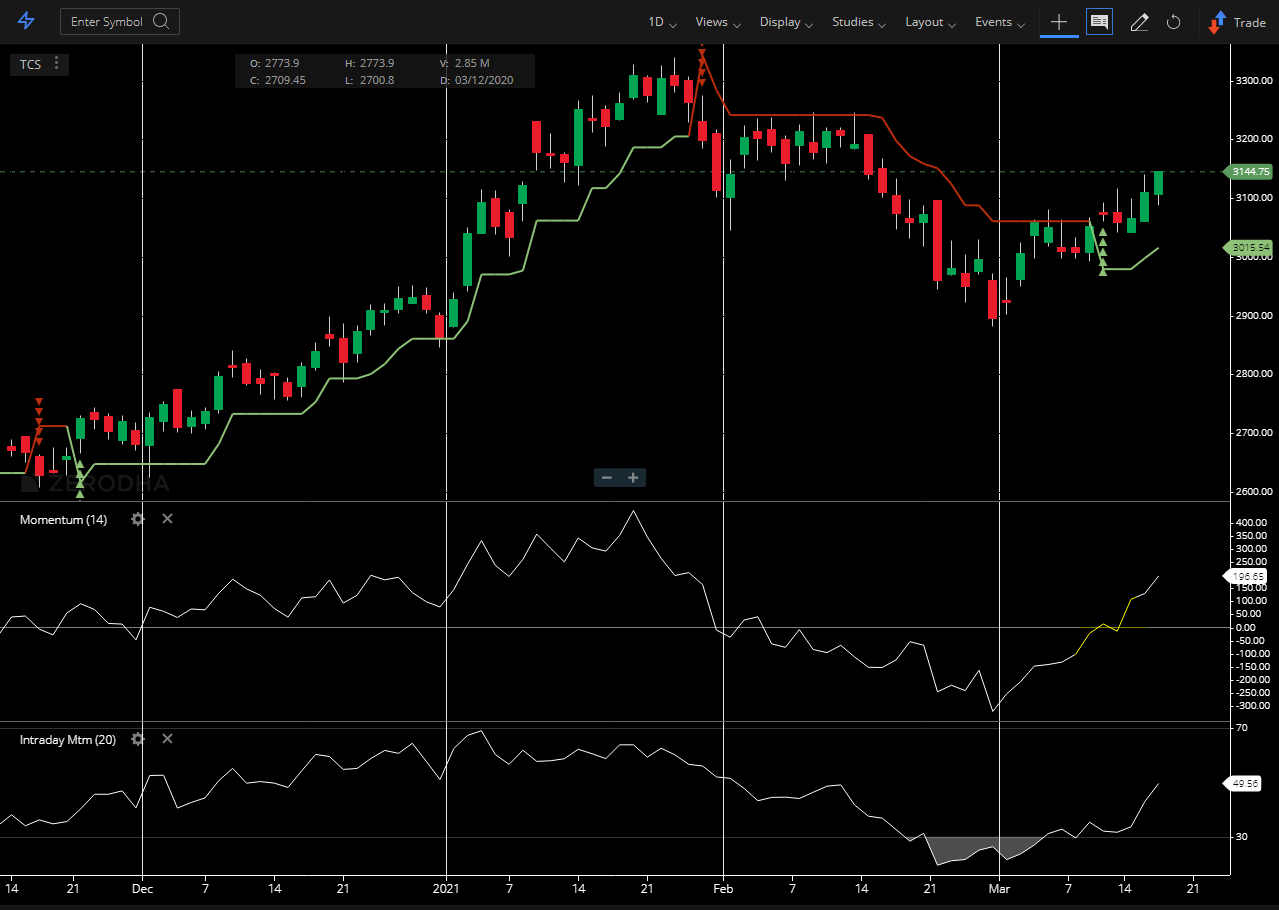1279x910 pixels.
Task: Click the Mar label on time axis
Action: pyautogui.click(x=1000, y=888)
